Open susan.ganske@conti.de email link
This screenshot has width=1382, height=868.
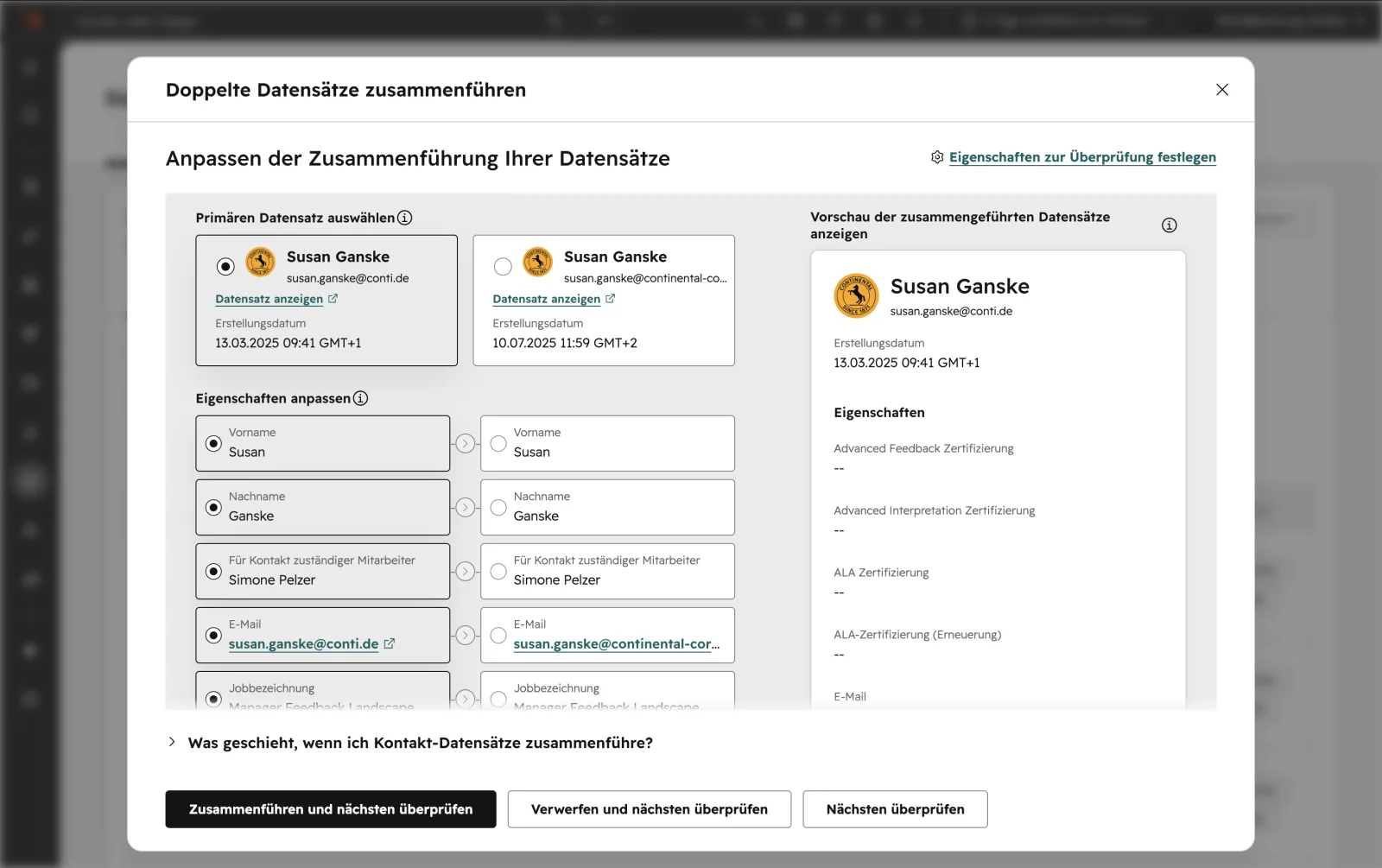coord(303,644)
